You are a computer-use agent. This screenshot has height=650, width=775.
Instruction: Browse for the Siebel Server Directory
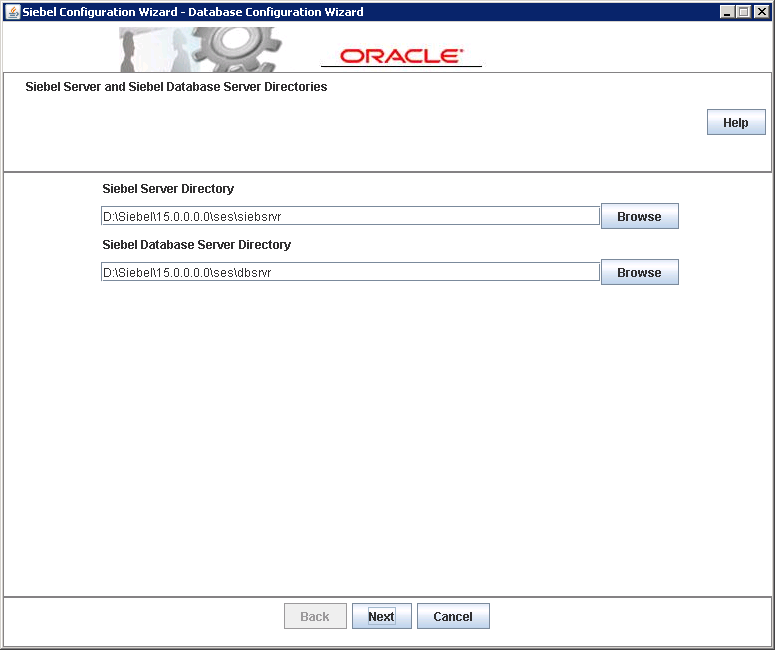[x=640, y=216]
